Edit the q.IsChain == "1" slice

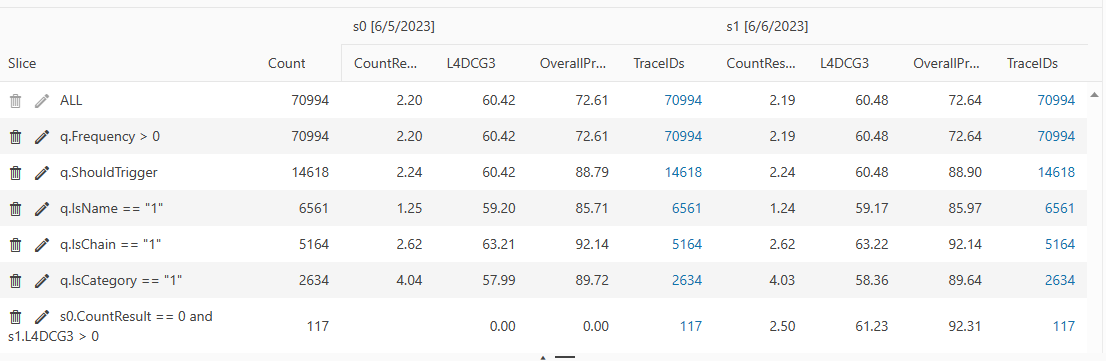[x=42, y=244]
